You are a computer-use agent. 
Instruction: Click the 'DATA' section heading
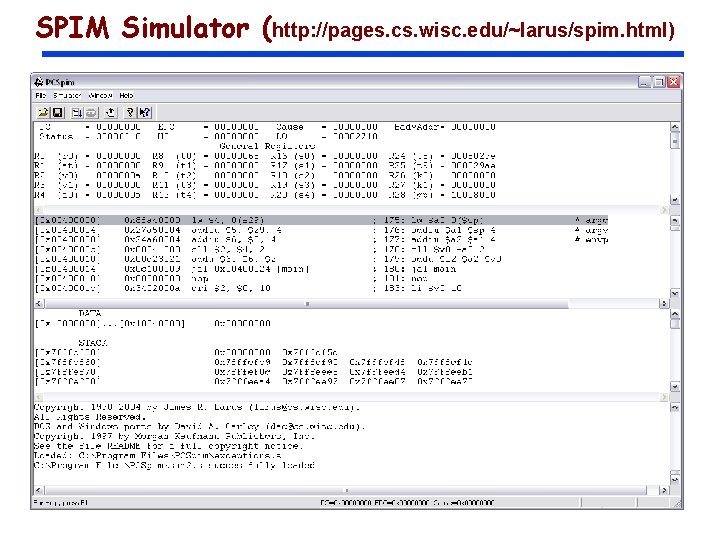pyautogui.click(x=90, y=313)
